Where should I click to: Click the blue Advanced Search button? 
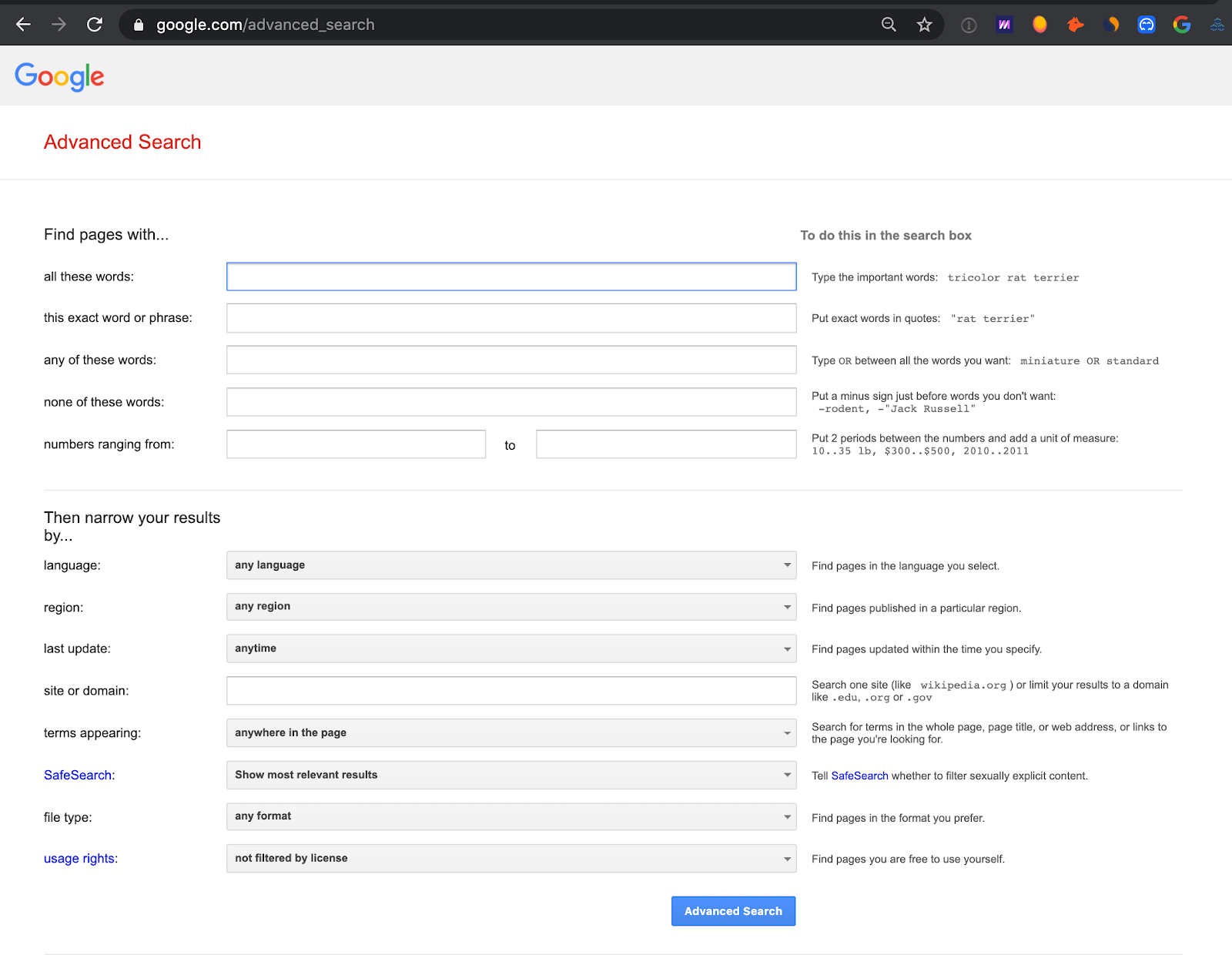coord(733,911)
